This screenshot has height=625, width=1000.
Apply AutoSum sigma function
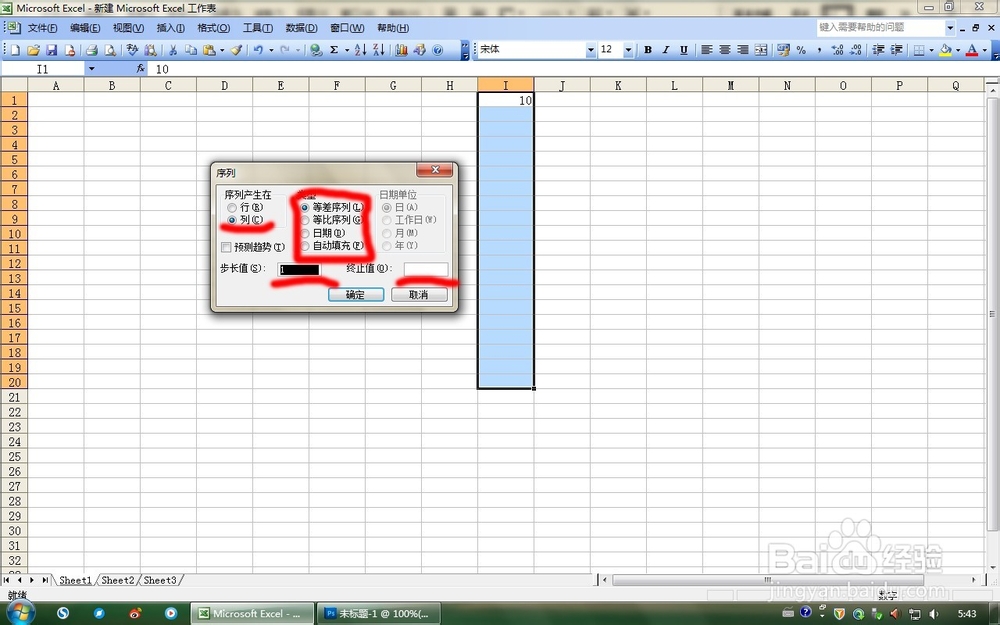coord(334,50)
